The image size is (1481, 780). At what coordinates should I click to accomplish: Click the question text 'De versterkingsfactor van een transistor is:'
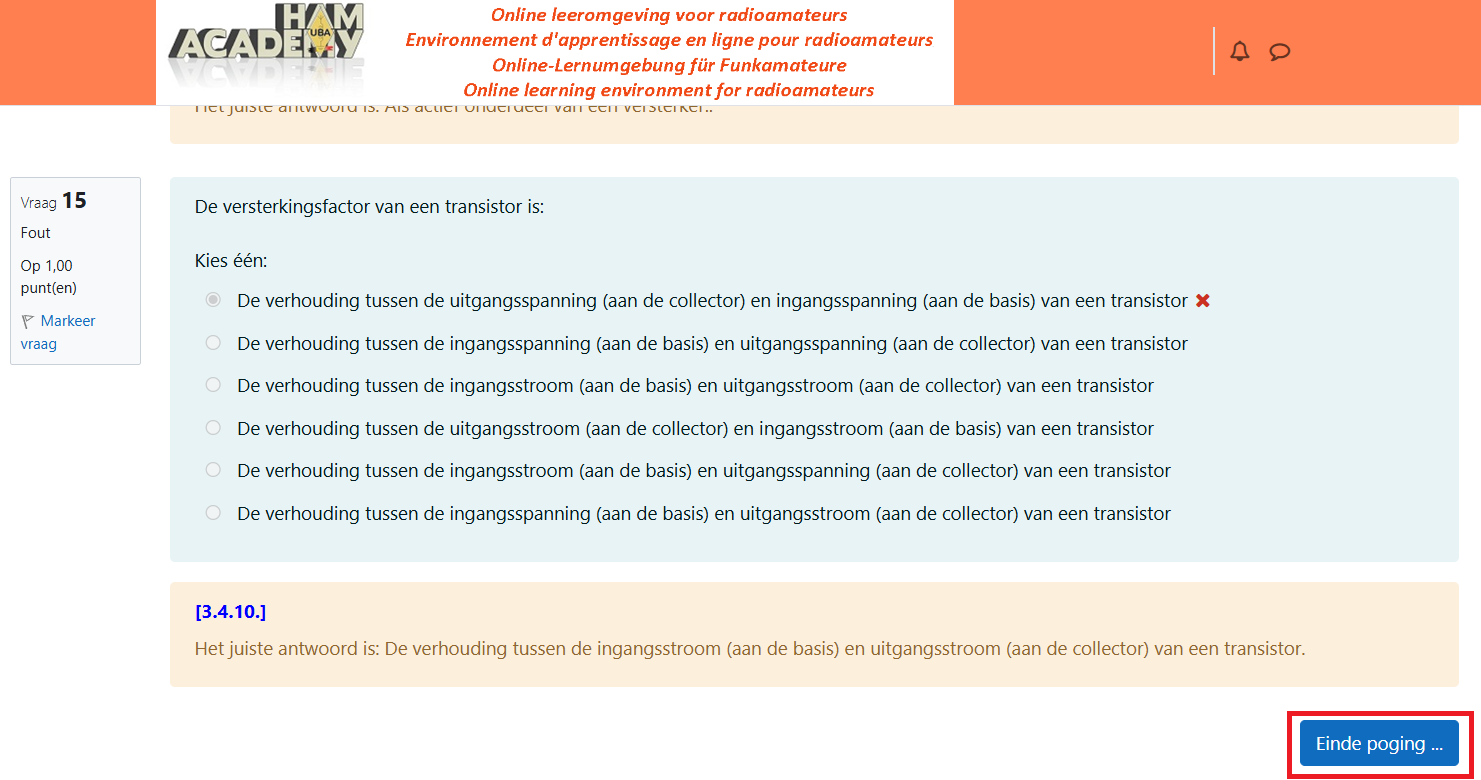(x=370, y=208)
